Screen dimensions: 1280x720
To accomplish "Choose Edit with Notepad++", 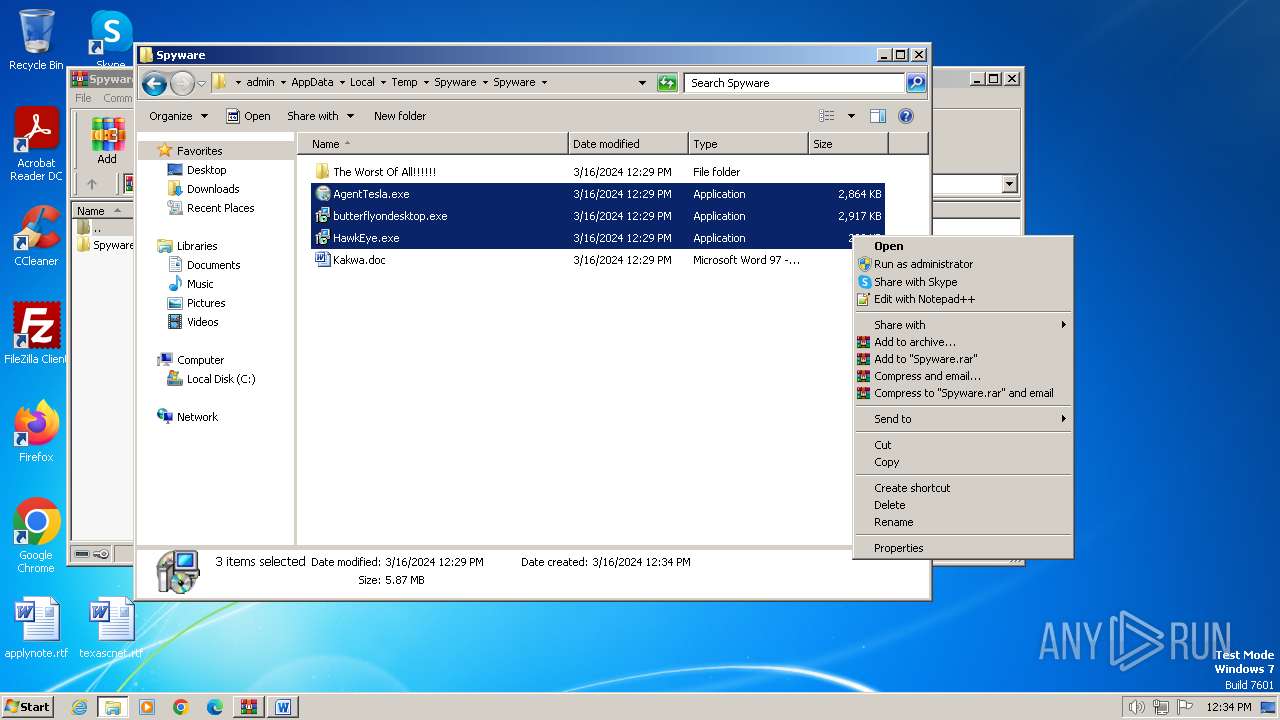I will (963, 299).
